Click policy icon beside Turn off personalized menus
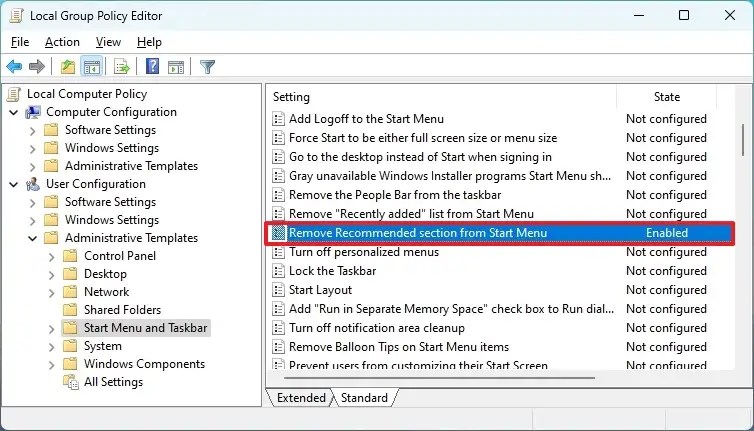 pos(278,252)
